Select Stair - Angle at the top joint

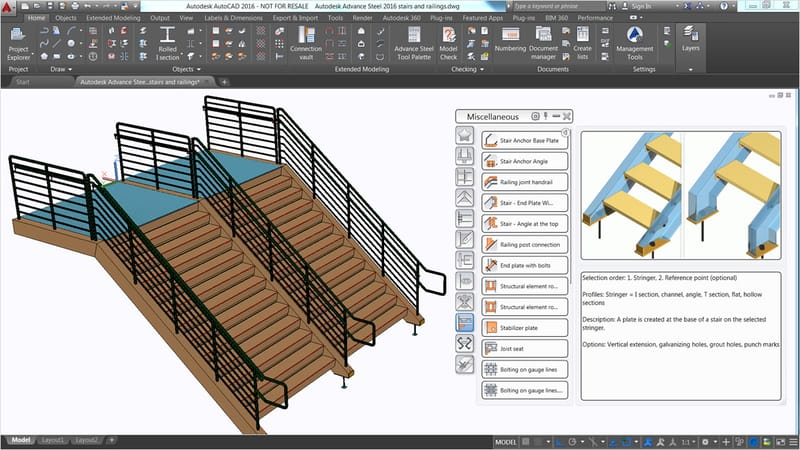pos(524,223)
